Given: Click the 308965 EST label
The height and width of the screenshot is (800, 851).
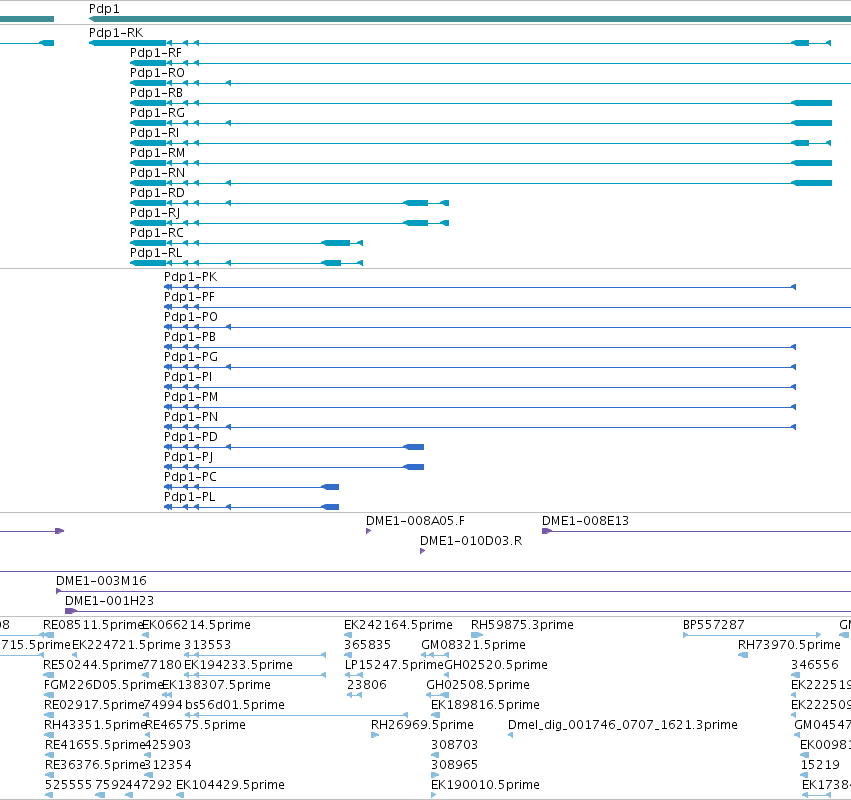Looking at the screenshot, I should point(454,765).
